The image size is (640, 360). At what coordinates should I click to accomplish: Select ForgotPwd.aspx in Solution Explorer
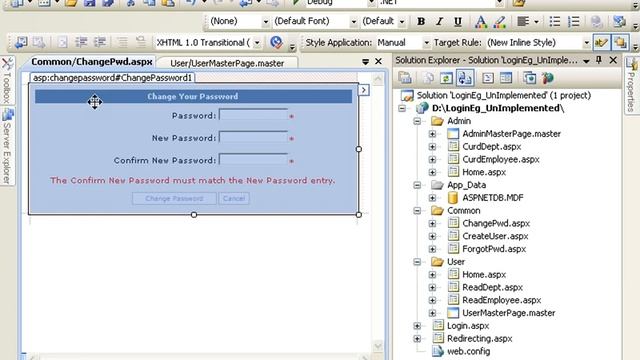pos(494,249)
